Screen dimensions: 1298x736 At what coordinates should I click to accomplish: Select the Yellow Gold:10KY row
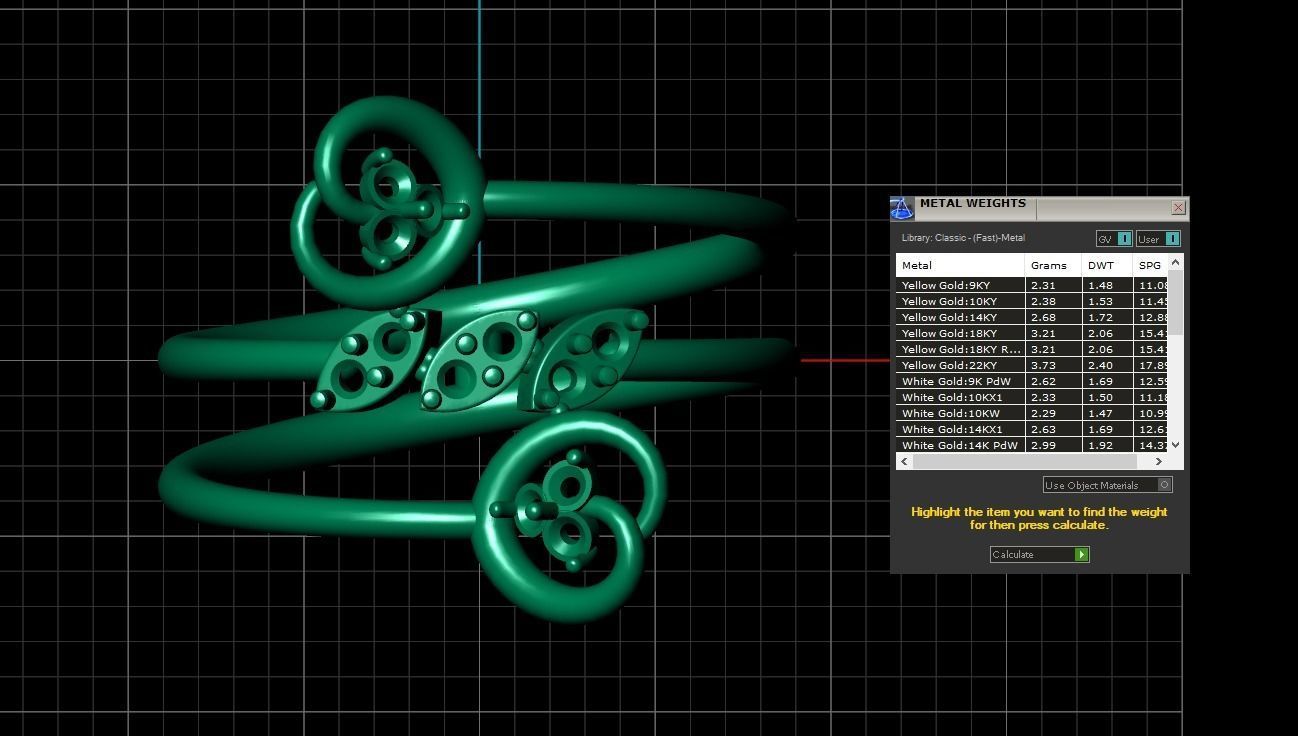pyautogui.click(x=1032, y=301)
